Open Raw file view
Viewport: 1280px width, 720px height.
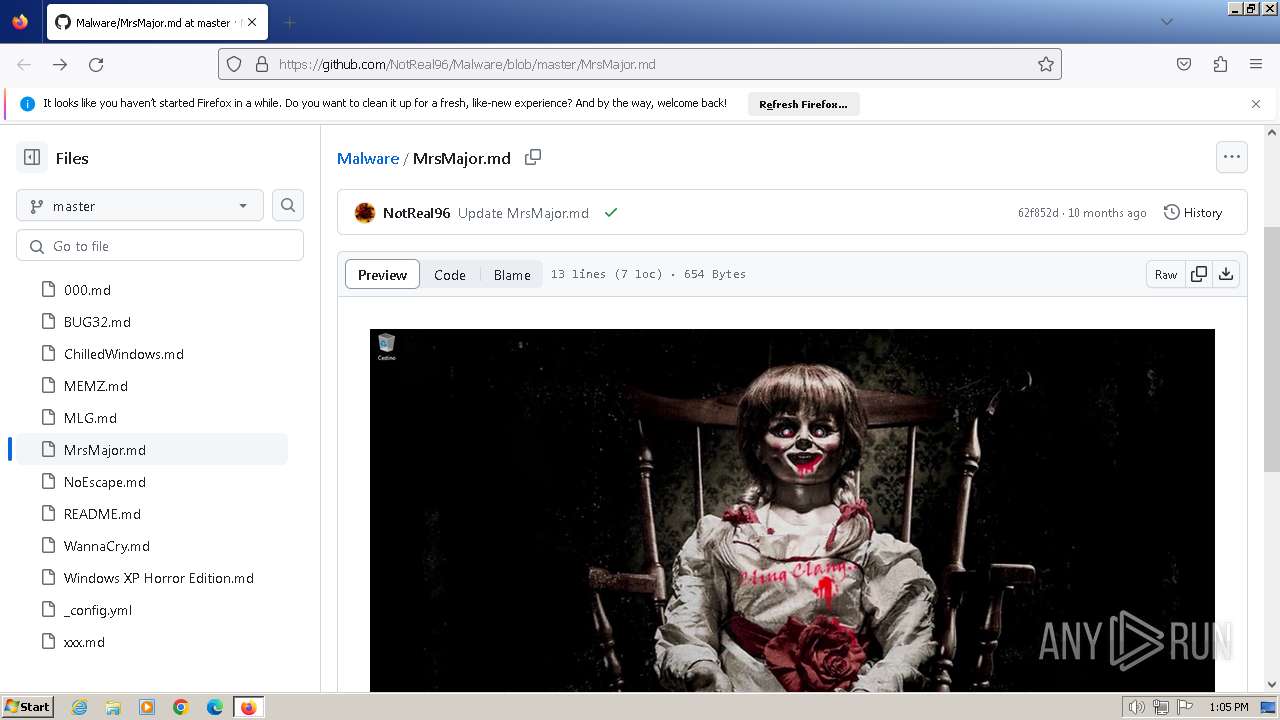[1166, 274]
